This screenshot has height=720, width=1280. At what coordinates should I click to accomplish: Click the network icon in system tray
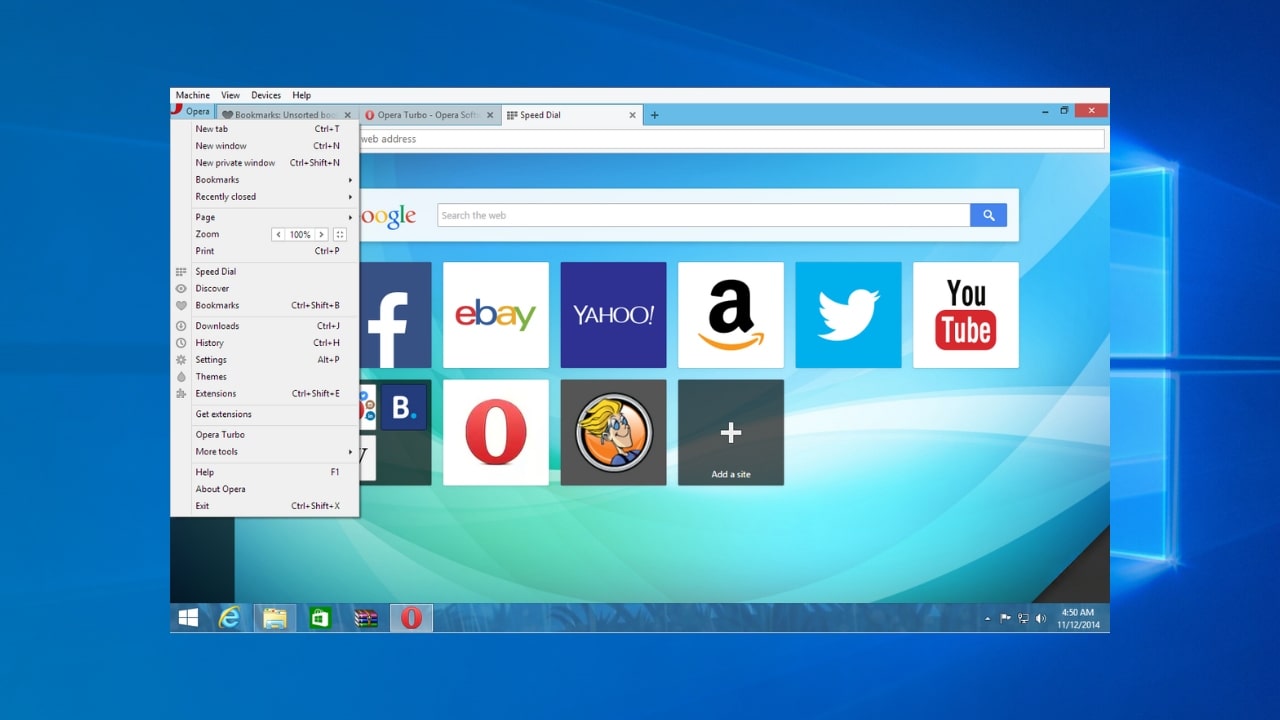click(x=1023, y=619)
